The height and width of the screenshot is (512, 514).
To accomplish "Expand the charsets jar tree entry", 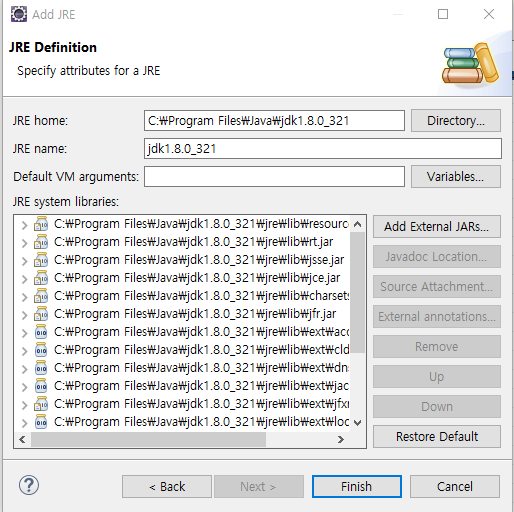I will 24,297.
